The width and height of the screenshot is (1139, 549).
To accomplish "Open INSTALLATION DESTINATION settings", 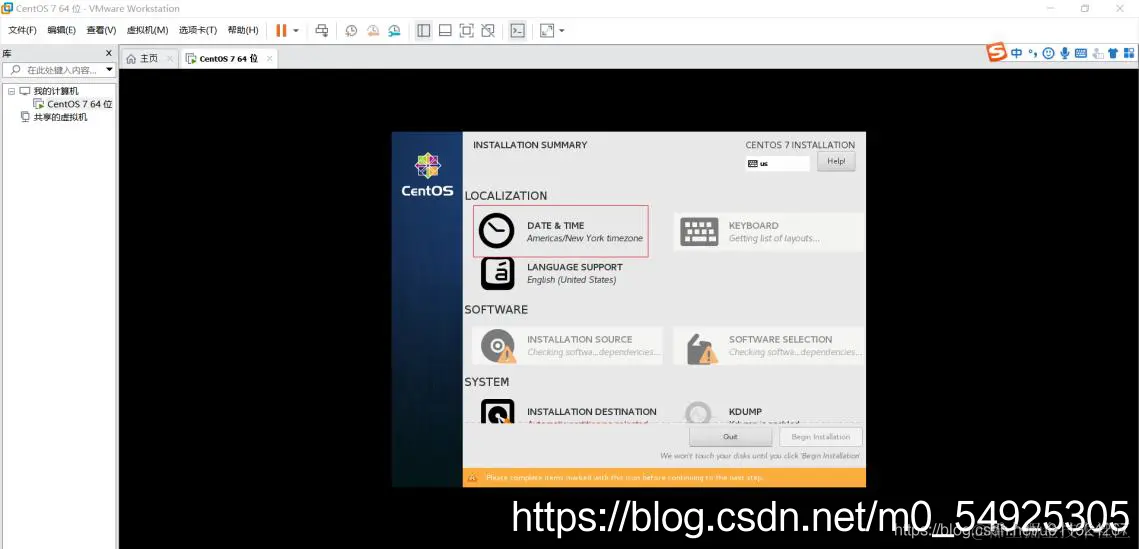I will coord(569,412).
